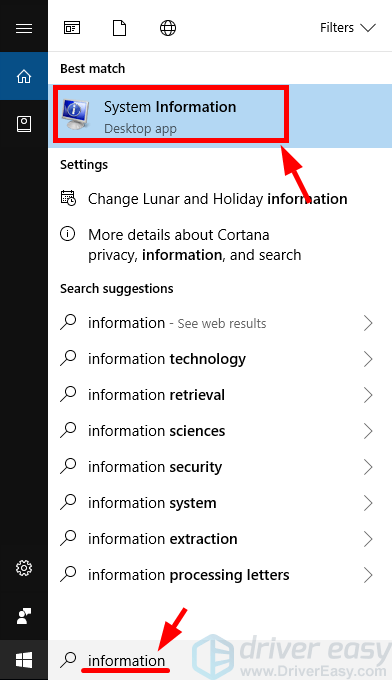Image resolution: width=392 pixels, height=680 pixels.
Task: Expand arrow next to information technology
Action: tap(368, 359)
